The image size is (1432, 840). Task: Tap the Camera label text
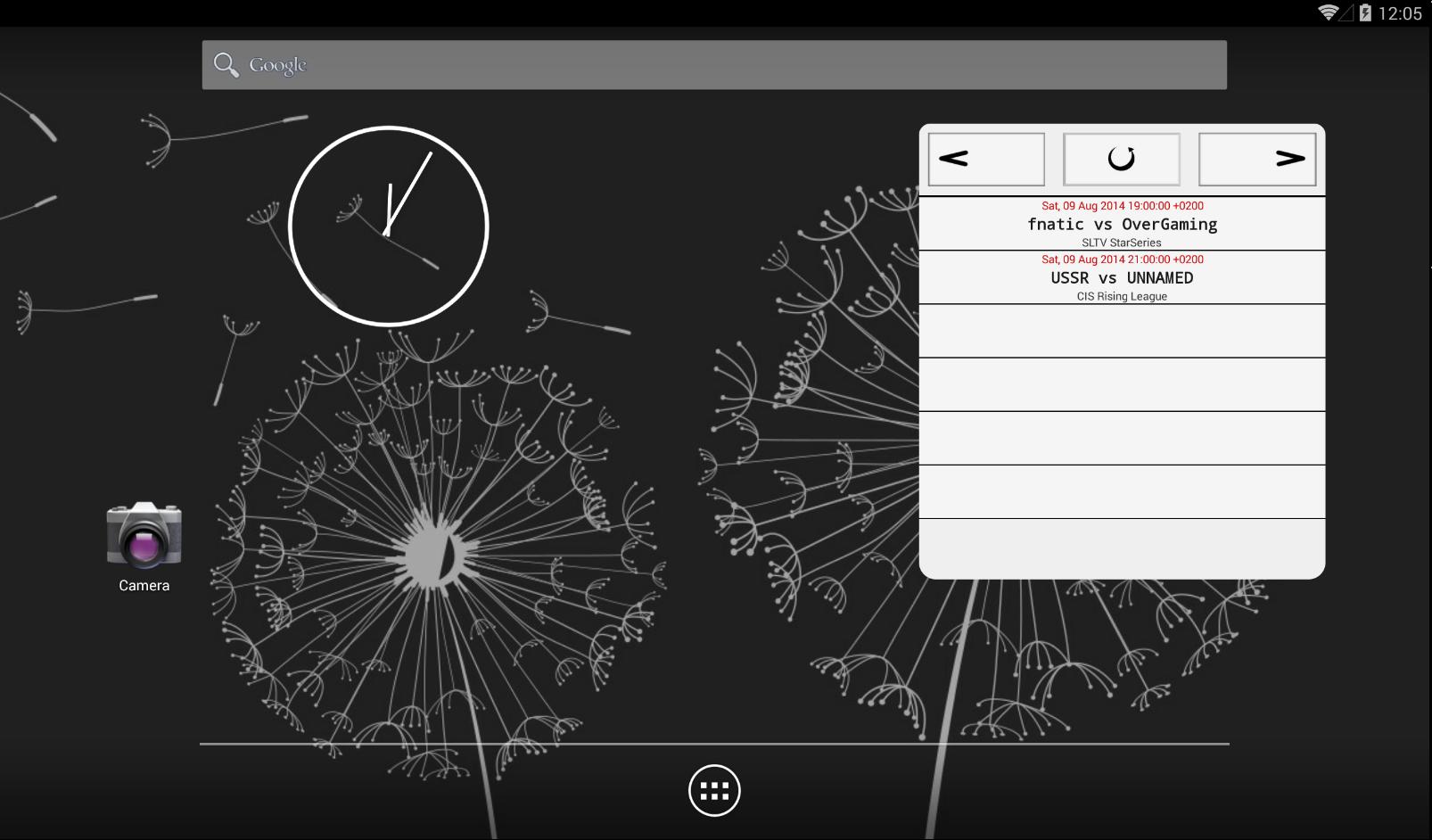(x=144, y=586)
